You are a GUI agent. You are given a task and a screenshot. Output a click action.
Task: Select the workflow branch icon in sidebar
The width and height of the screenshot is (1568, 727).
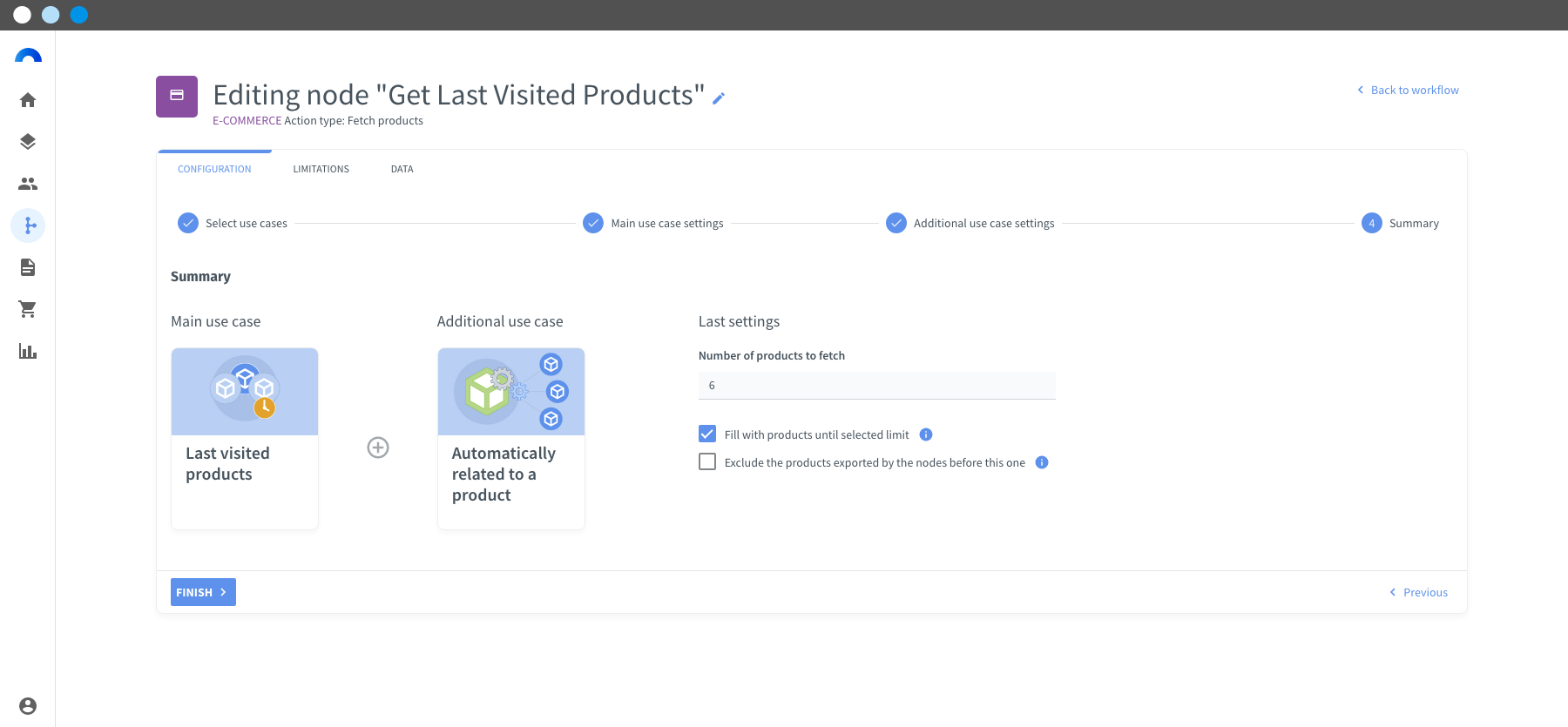pos(28,226)
